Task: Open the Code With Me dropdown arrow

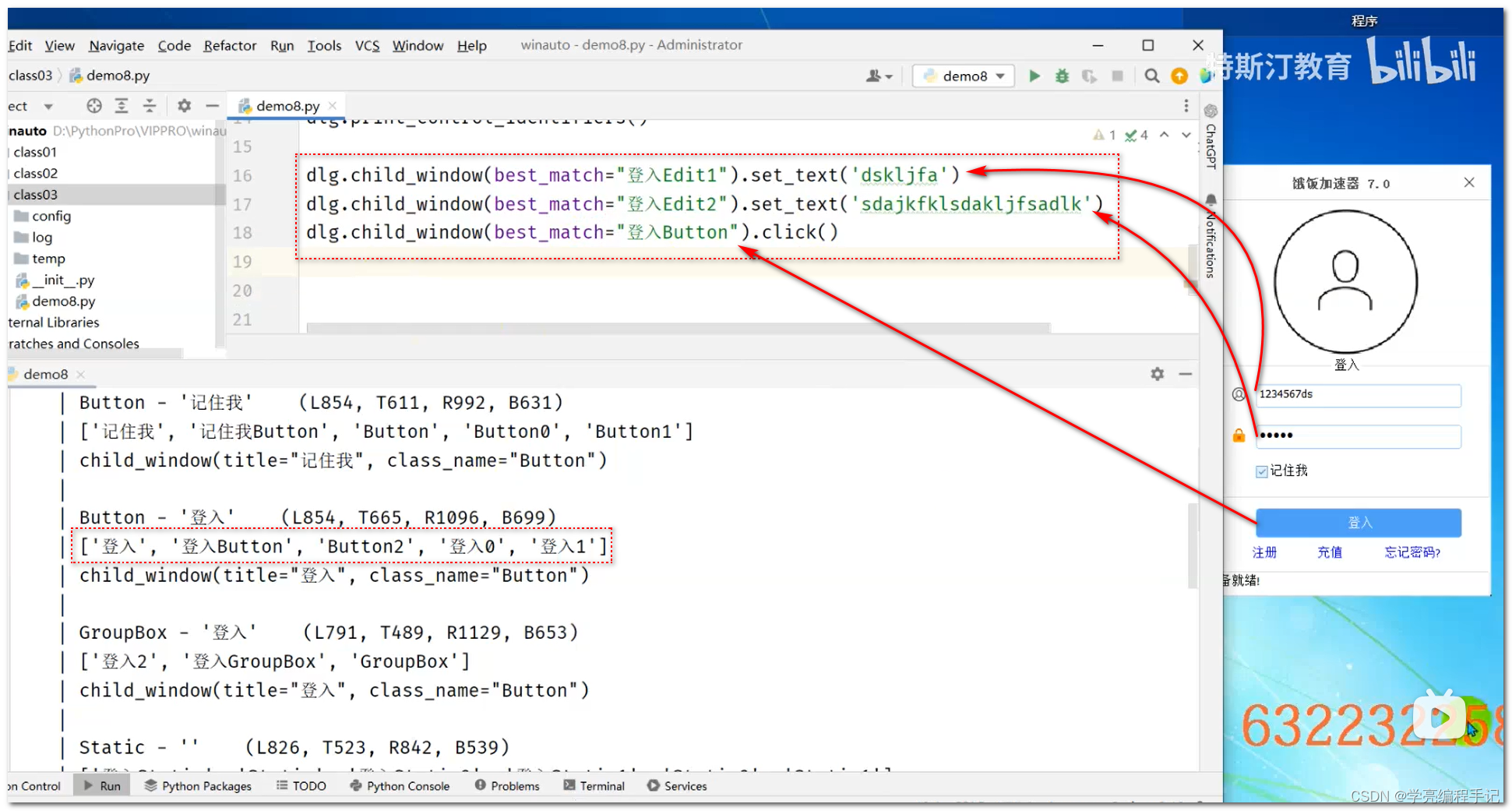Action: click(x=889, y=76)
